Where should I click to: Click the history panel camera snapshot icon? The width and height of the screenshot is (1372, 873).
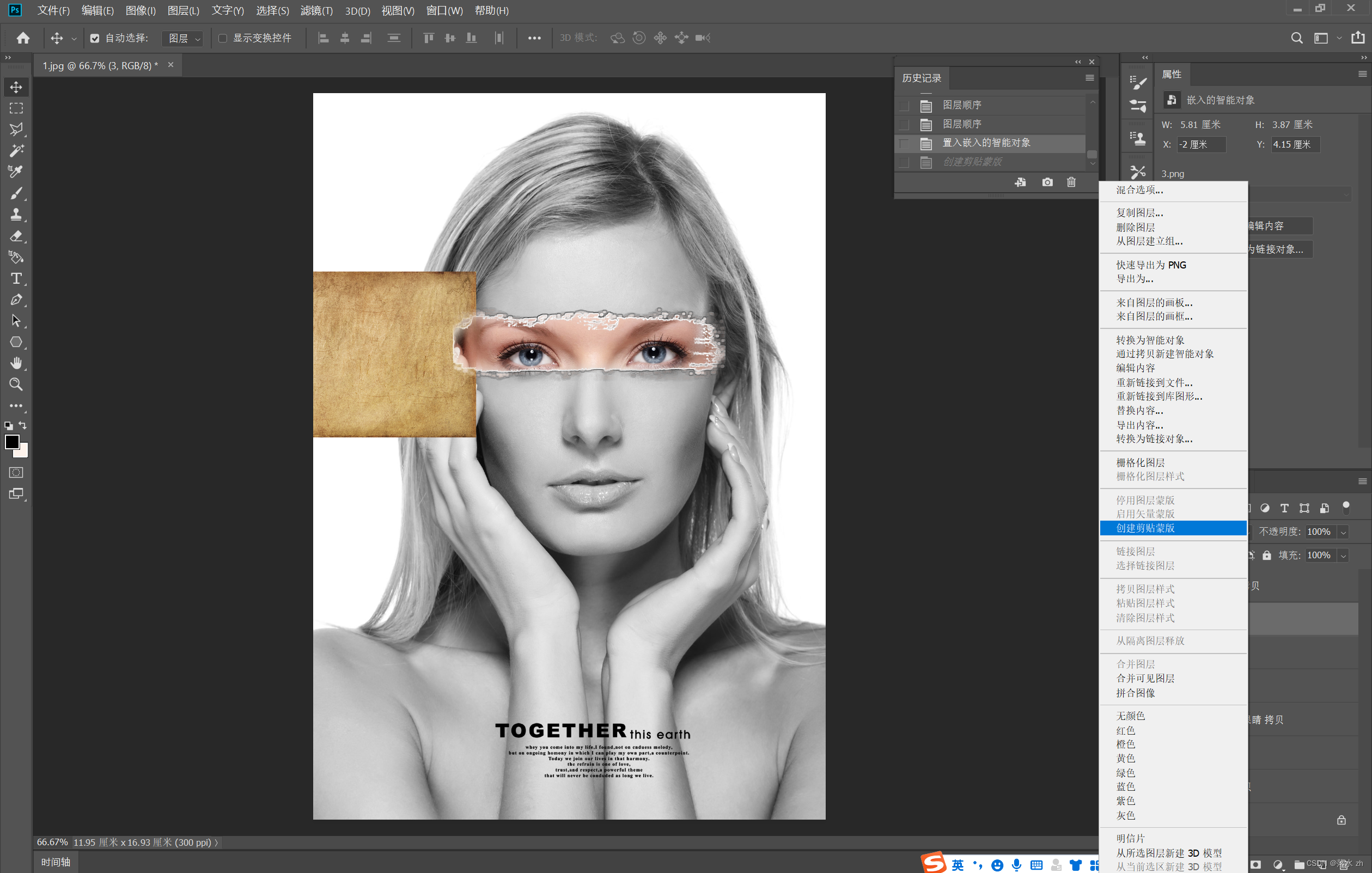[1047, 182]
